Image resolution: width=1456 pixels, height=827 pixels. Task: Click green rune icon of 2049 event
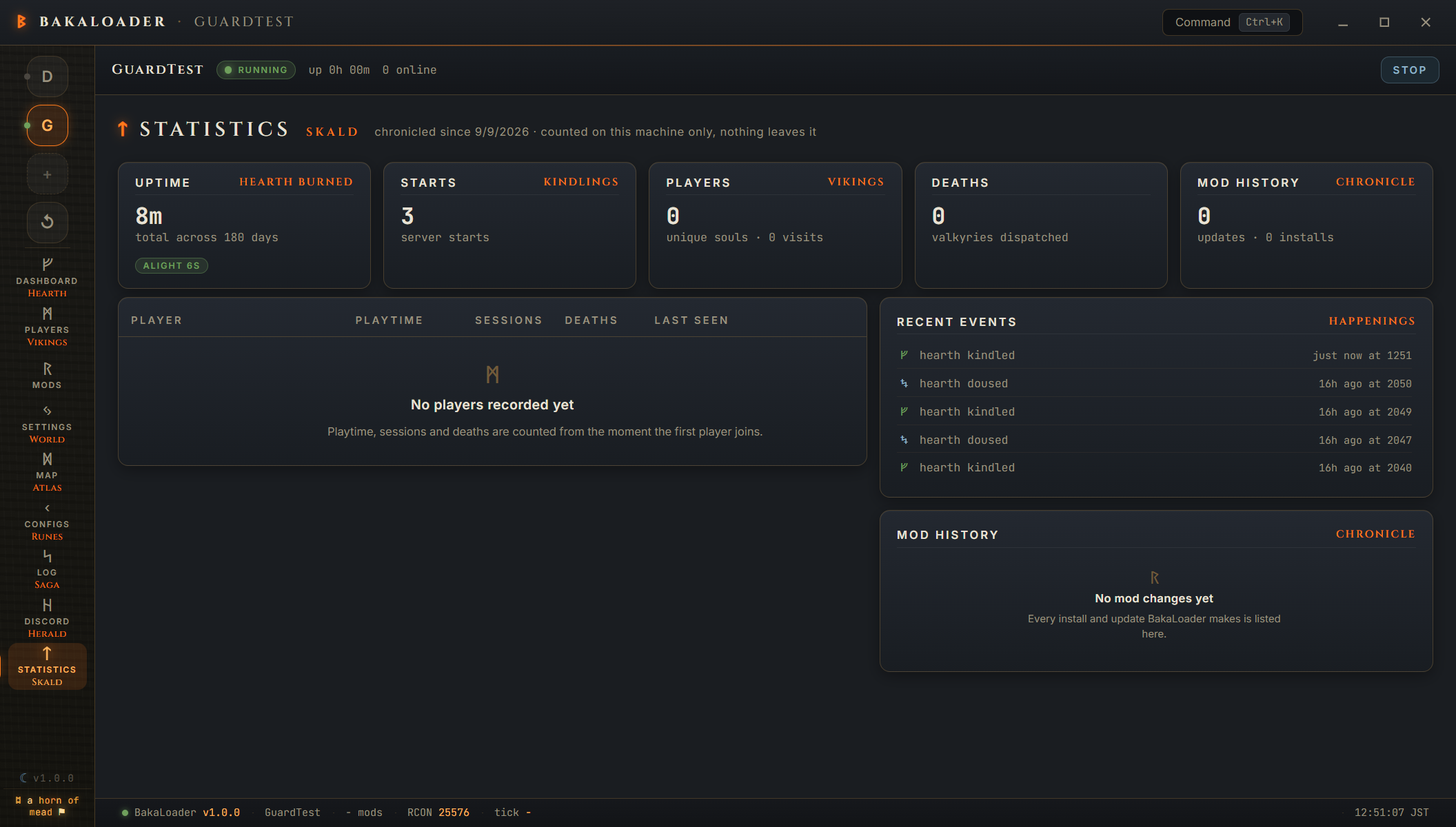(904, 411)
